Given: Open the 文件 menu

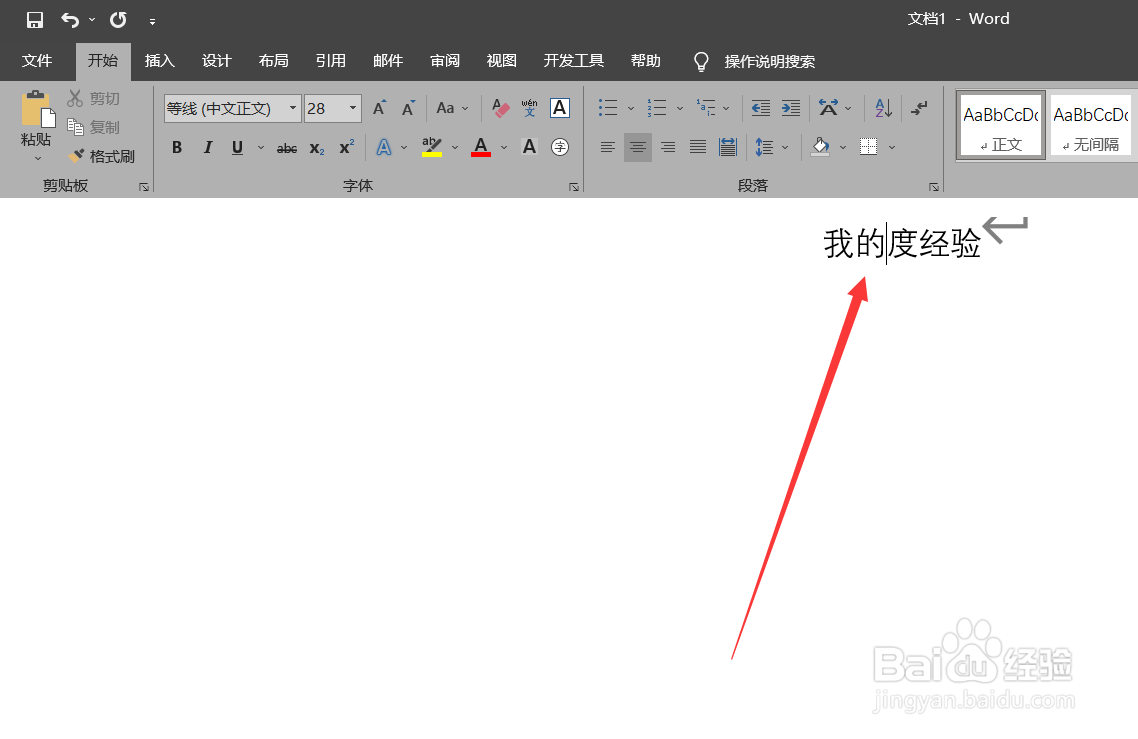Looking at the screenshot, I should point(38,61).
